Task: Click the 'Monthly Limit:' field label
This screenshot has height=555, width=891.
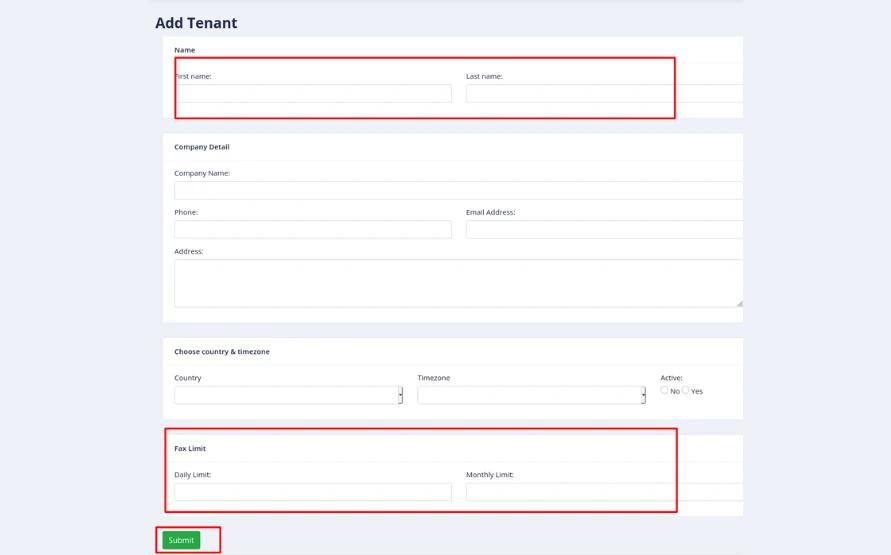Action: 489,475
